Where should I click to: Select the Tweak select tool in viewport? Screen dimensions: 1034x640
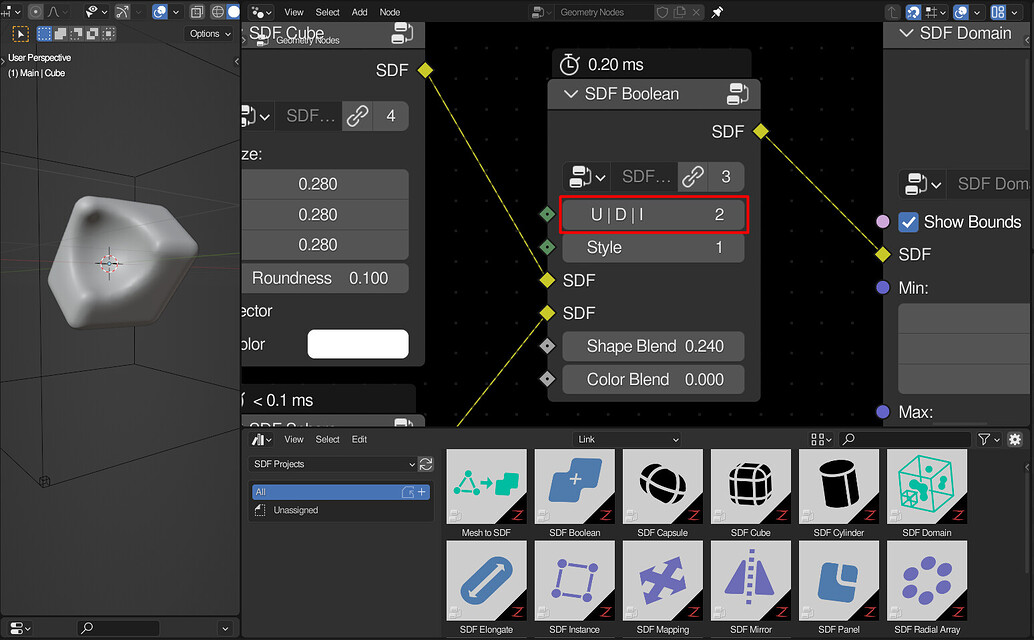[x=20, y=34]
